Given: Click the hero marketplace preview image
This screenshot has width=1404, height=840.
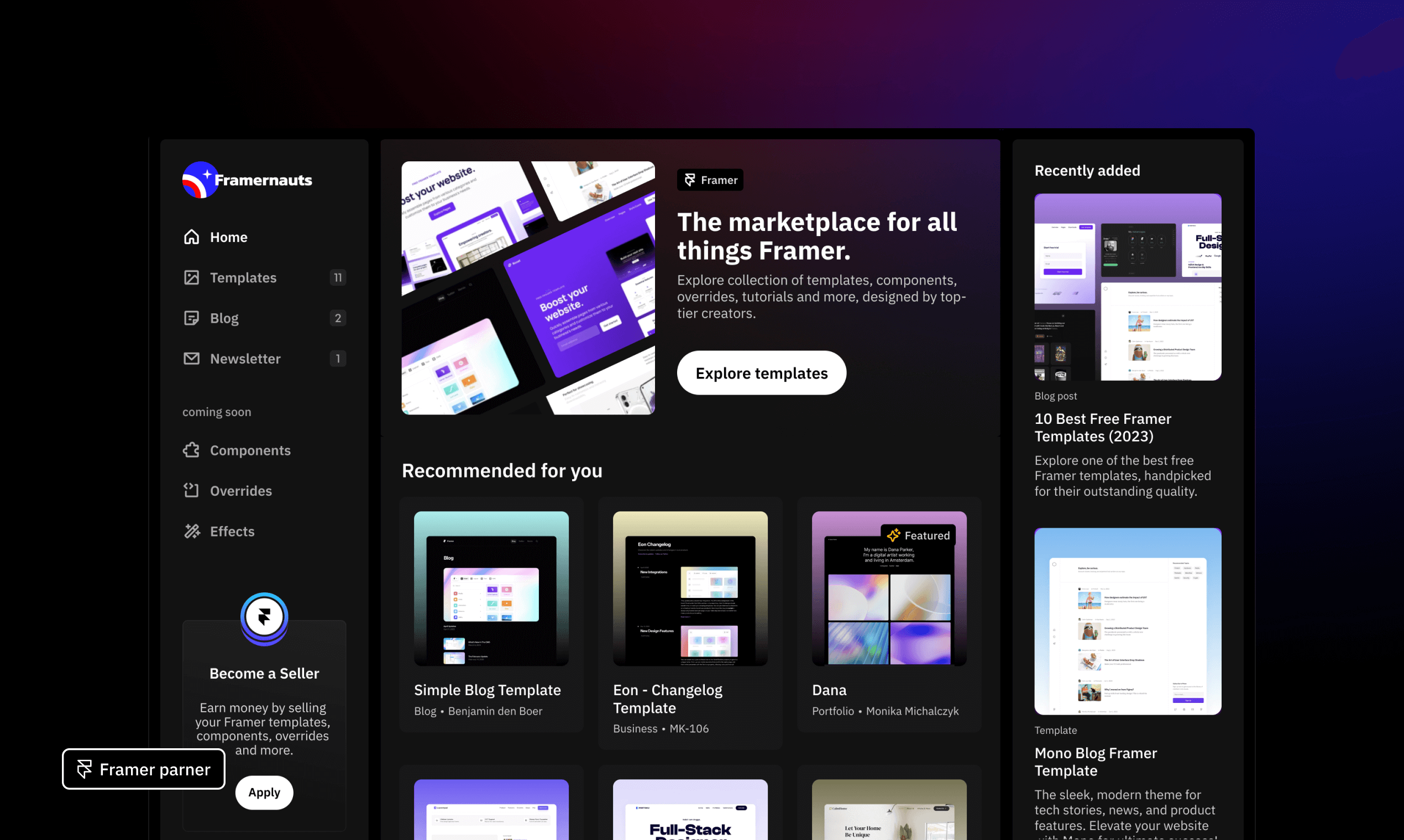Looking at the screenshot, I should [528, 288].
